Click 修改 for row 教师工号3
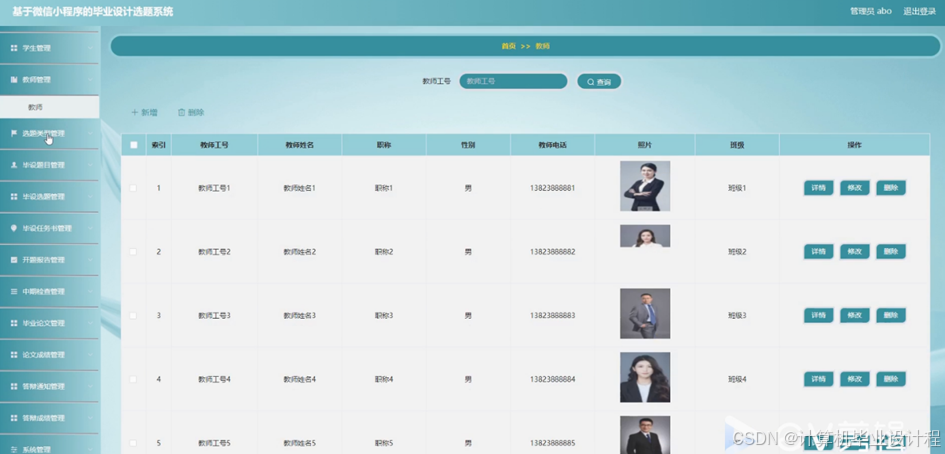This screenshot has height=454, width=945. (855, 315)
